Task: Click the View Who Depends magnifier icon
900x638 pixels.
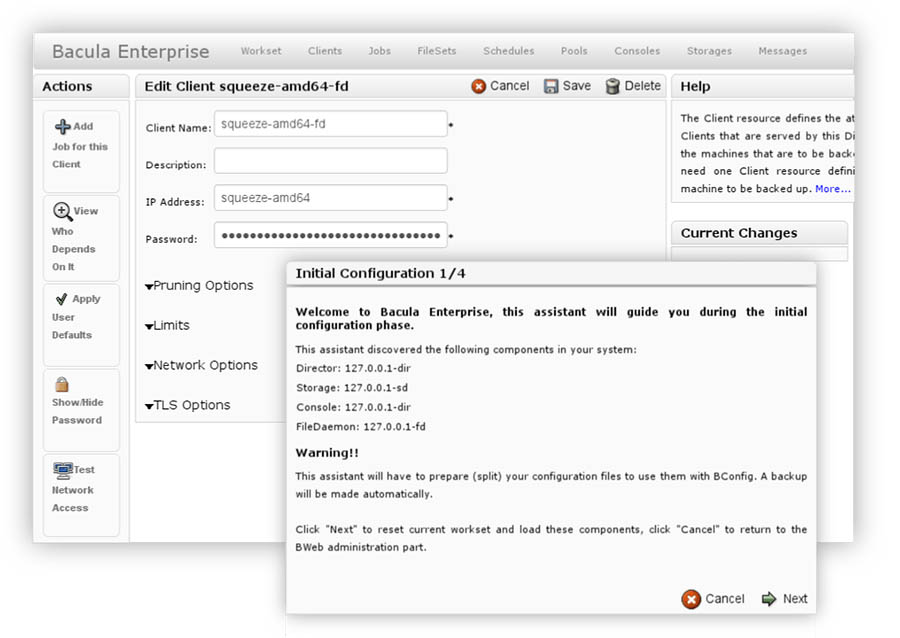Action: tap(62, 211)
